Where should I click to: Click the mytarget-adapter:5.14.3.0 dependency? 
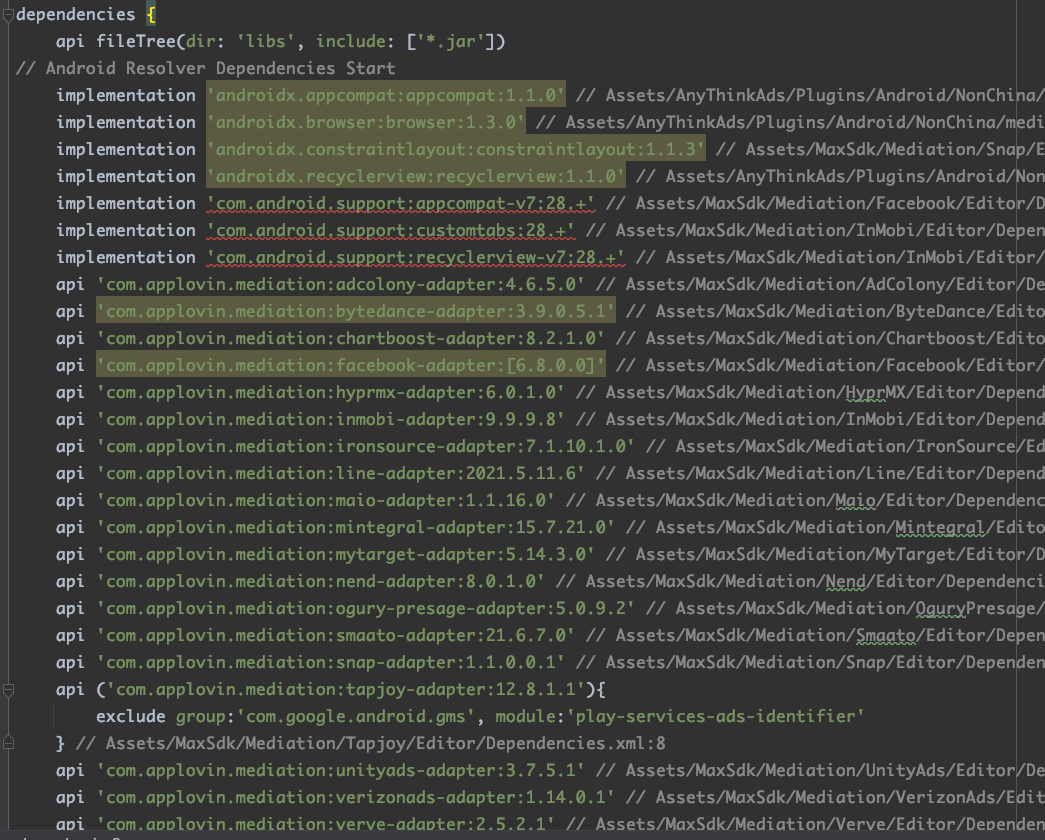(346, 555)
